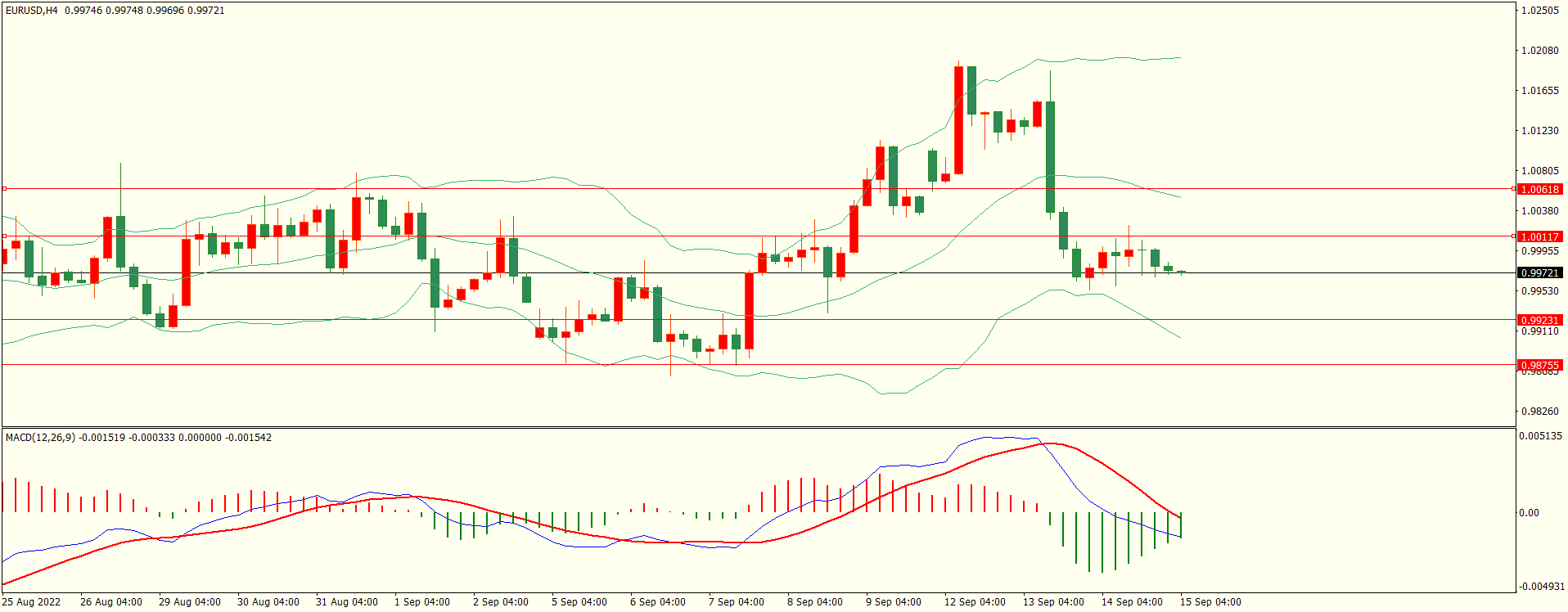Click the MACD 0.00 zero level label
The height and width of the screenshot is (612, 1568).
coord(1529,513)
